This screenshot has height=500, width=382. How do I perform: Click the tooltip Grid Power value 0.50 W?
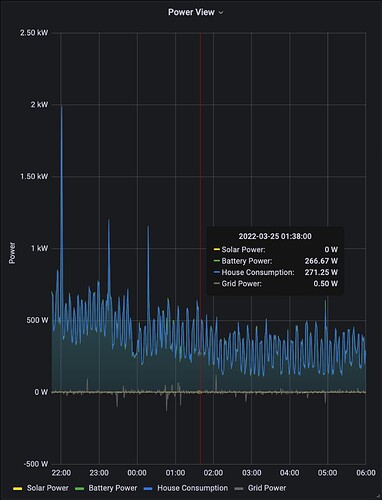[325, 283]
